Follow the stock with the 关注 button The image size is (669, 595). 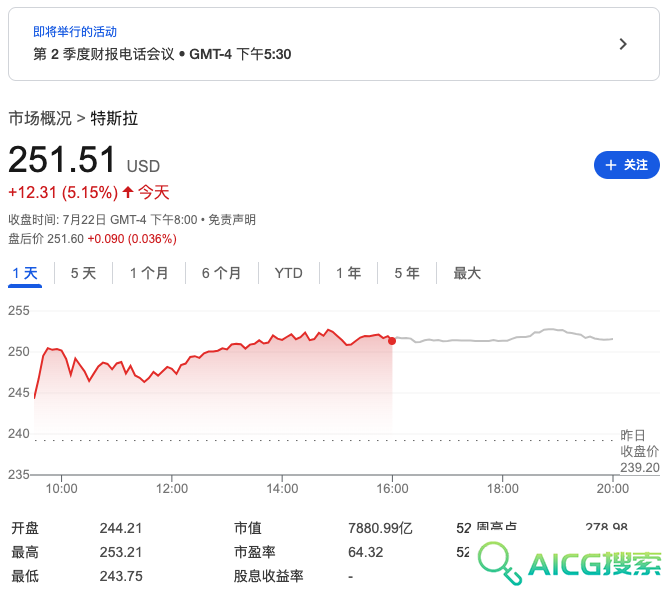[x=626, y=165]
